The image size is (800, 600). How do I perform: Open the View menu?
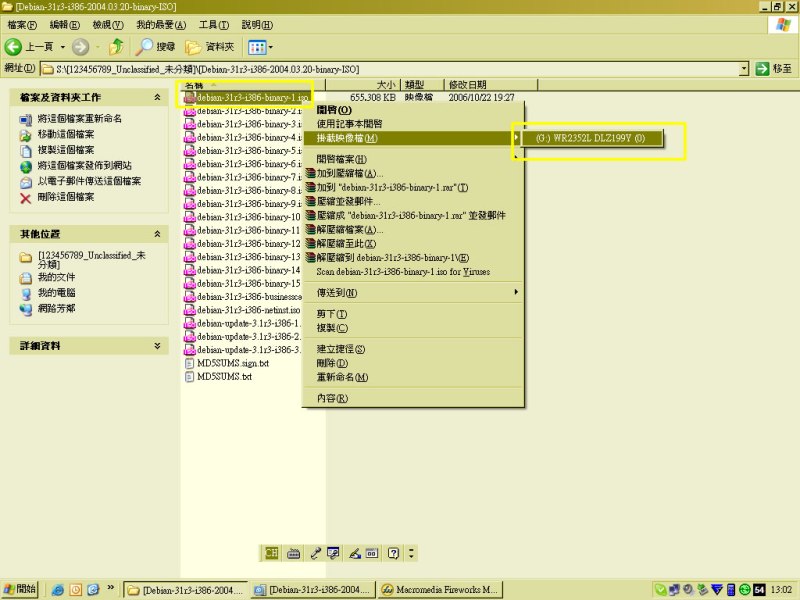pos(108,24)
